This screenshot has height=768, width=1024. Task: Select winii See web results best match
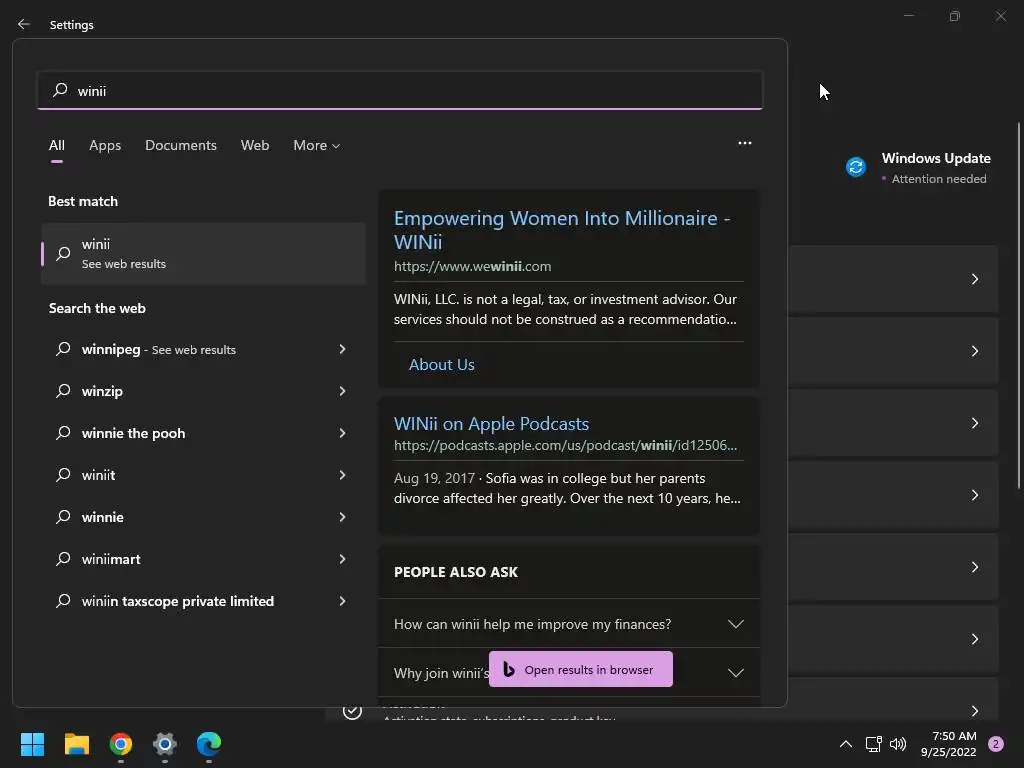tap(203, 253)
